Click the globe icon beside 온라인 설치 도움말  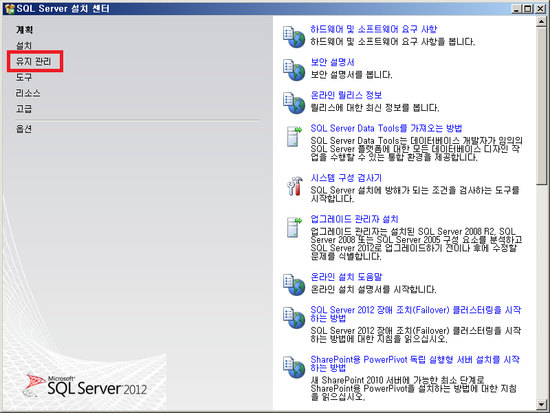[x=294, y=285]
